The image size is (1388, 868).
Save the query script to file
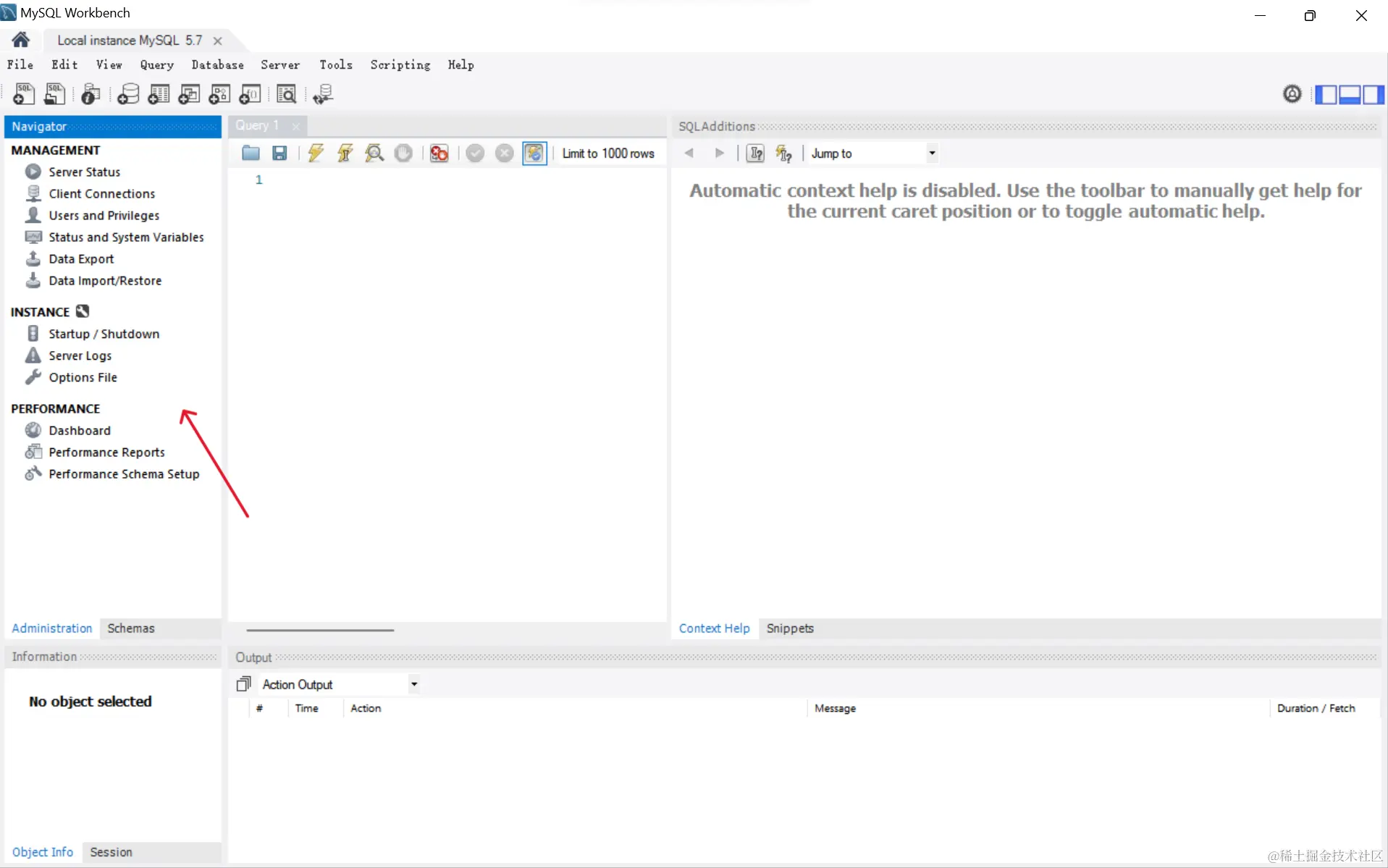pyautogui.click(x=279, y=153)
